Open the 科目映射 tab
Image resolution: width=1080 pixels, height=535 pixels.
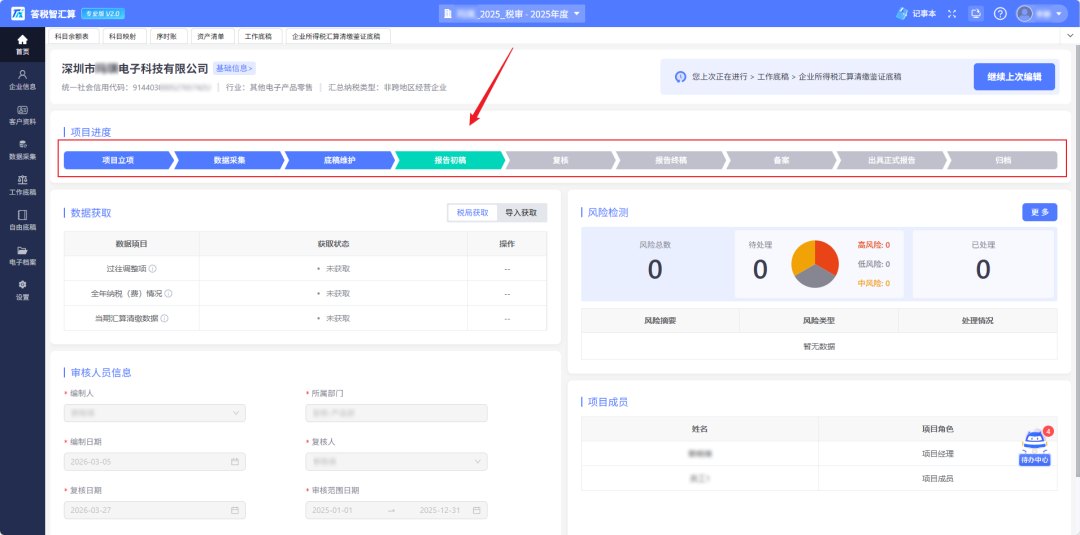click(123, 36)
